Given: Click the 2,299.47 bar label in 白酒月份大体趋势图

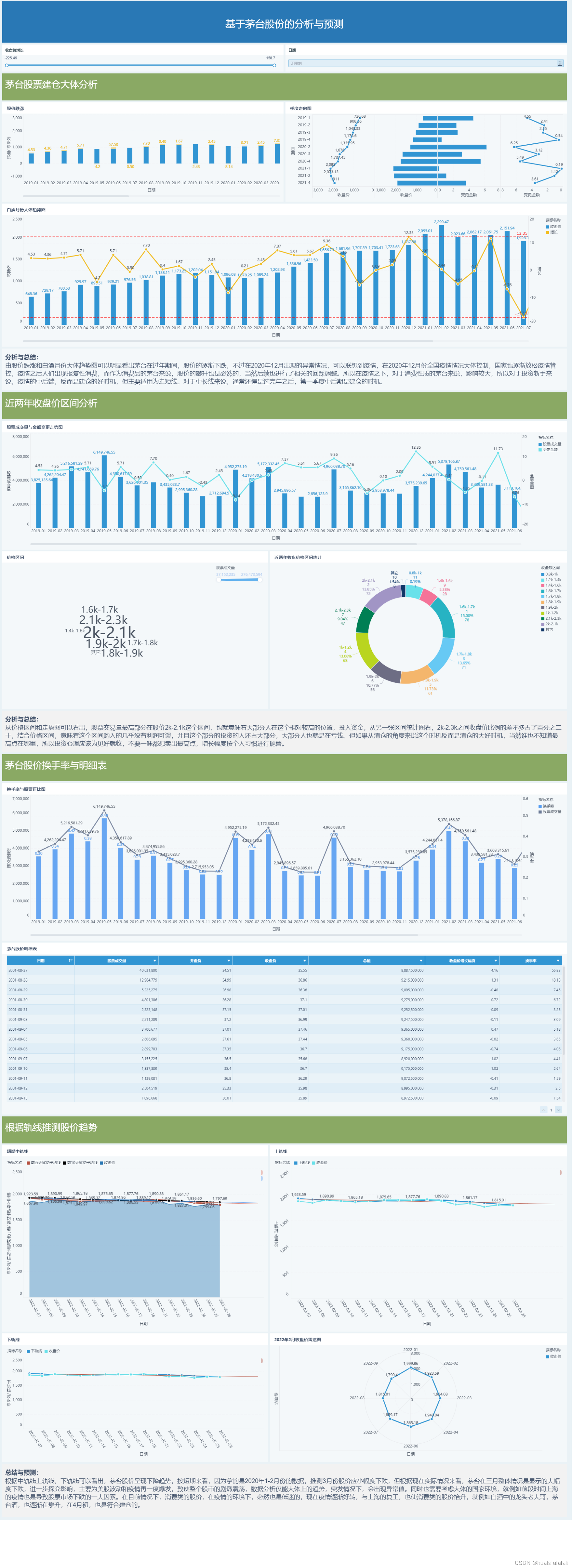Looking at the screenshot, I should point(442,222).
